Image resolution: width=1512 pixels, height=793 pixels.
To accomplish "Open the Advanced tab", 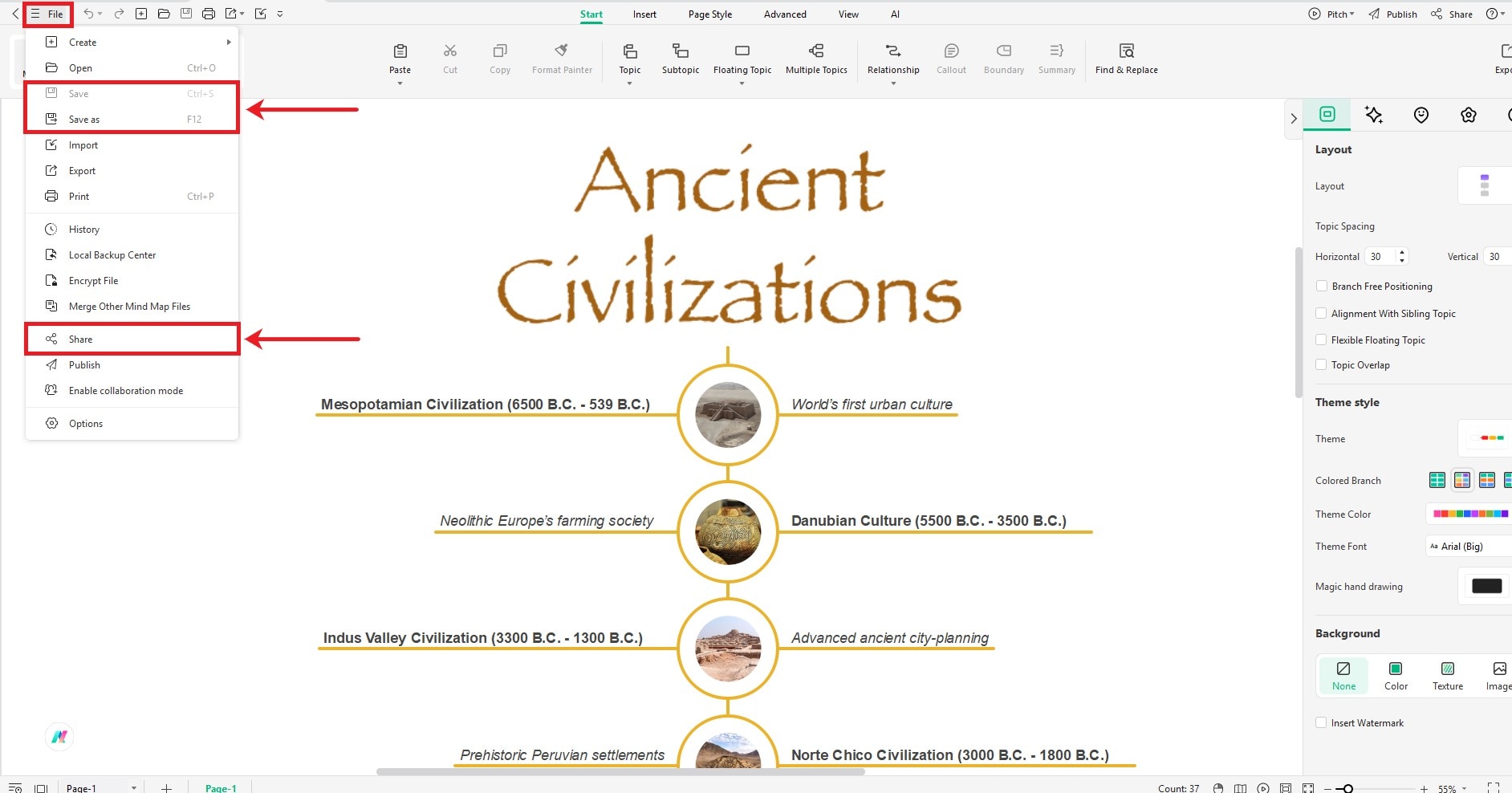I will point(785,14).
